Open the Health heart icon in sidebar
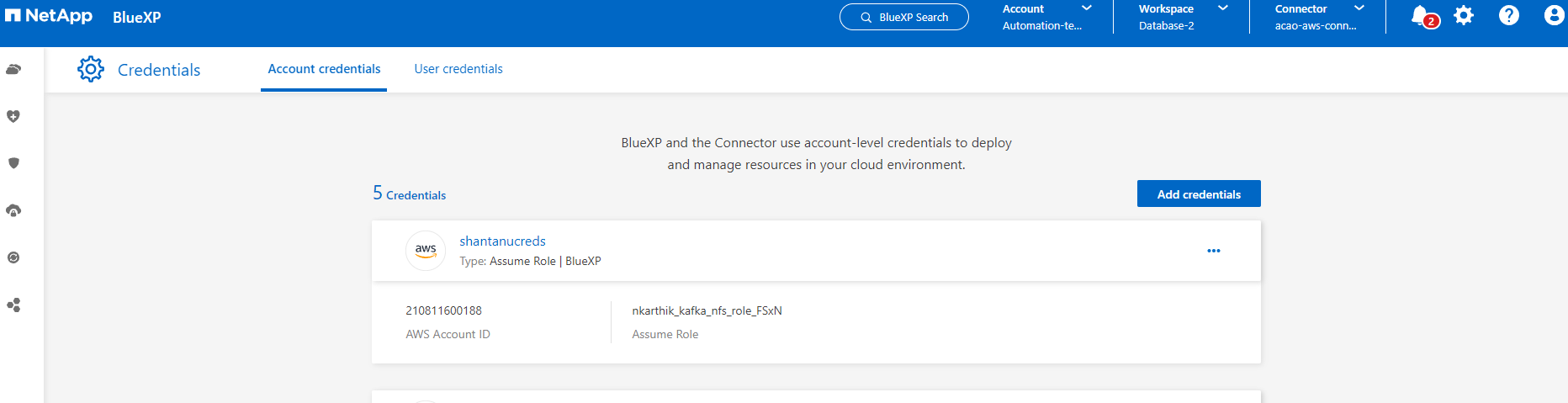Screen dimensions: 1568x403 pyautogui.click(x=13, y=116)
